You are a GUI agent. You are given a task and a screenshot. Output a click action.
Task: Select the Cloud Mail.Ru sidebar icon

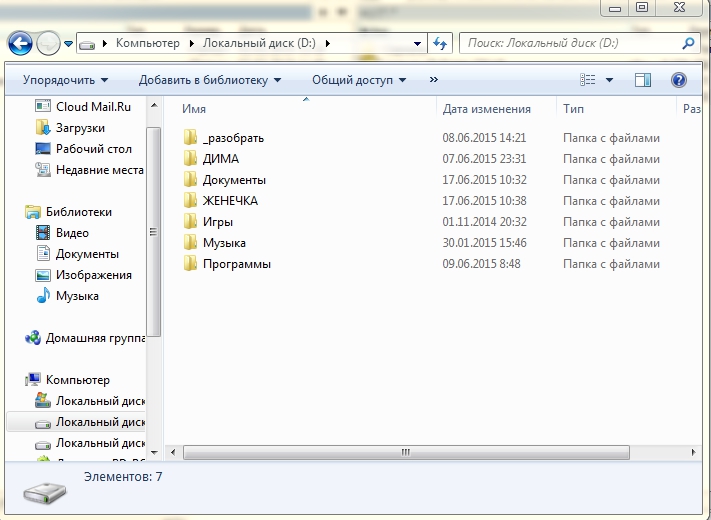(43, 106)
